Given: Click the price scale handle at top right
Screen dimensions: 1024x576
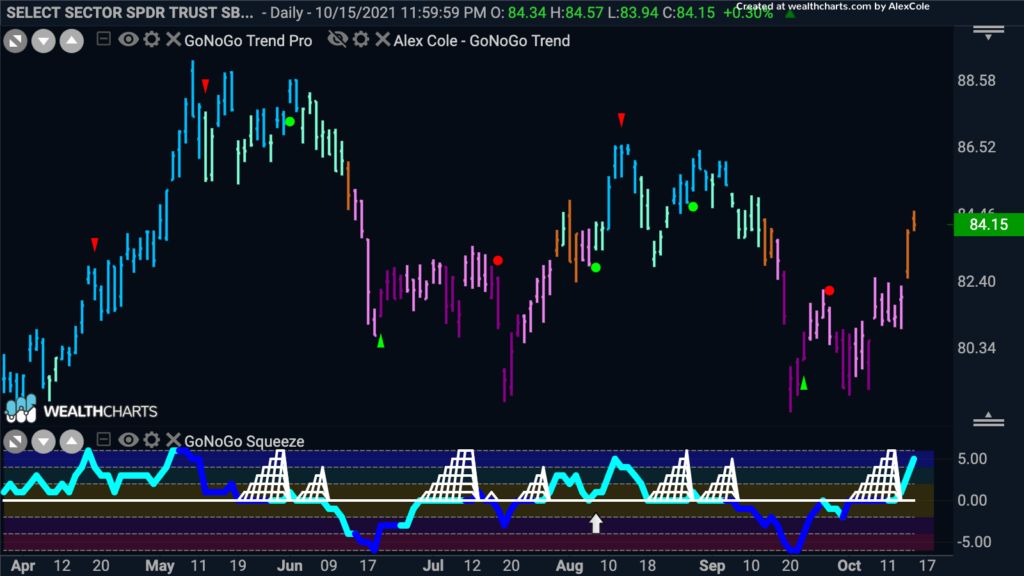Looking at the screenshot, I should pyautogui.click(x=988, y=32).
